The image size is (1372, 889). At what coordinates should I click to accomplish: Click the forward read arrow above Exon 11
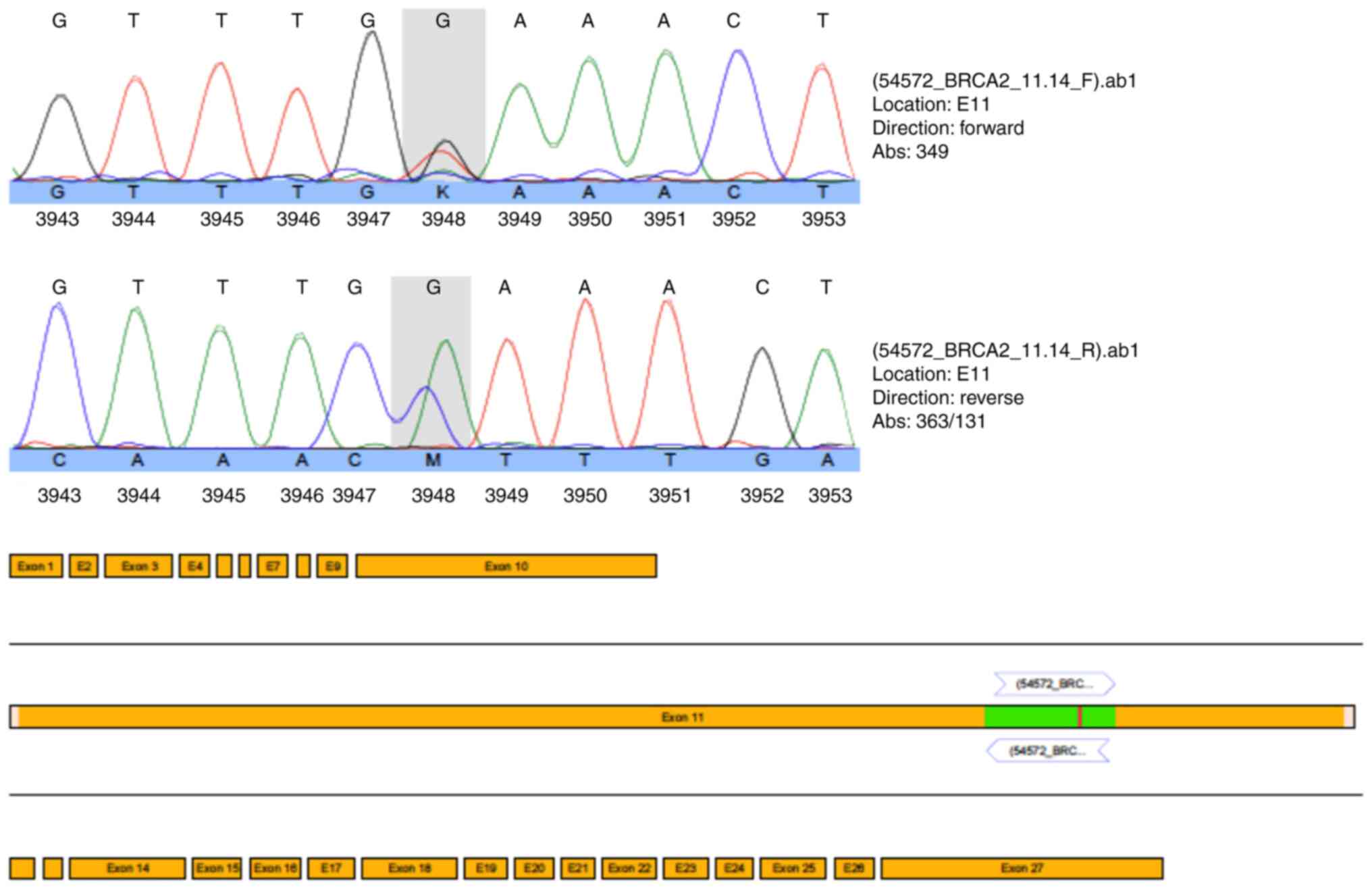pos(1053,684)
